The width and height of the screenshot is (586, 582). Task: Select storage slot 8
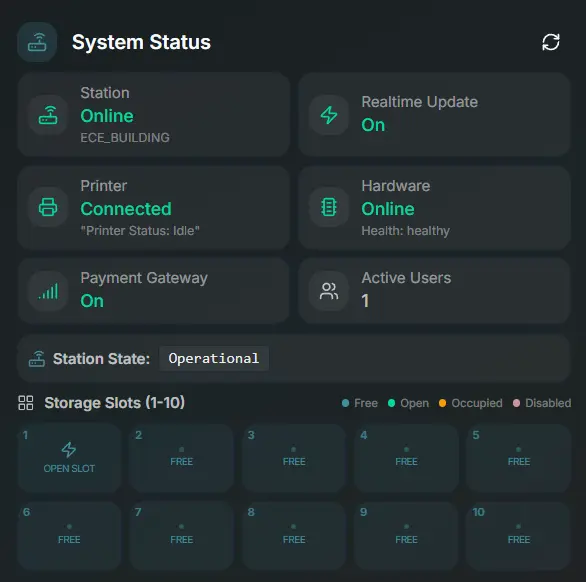(294, 536)
